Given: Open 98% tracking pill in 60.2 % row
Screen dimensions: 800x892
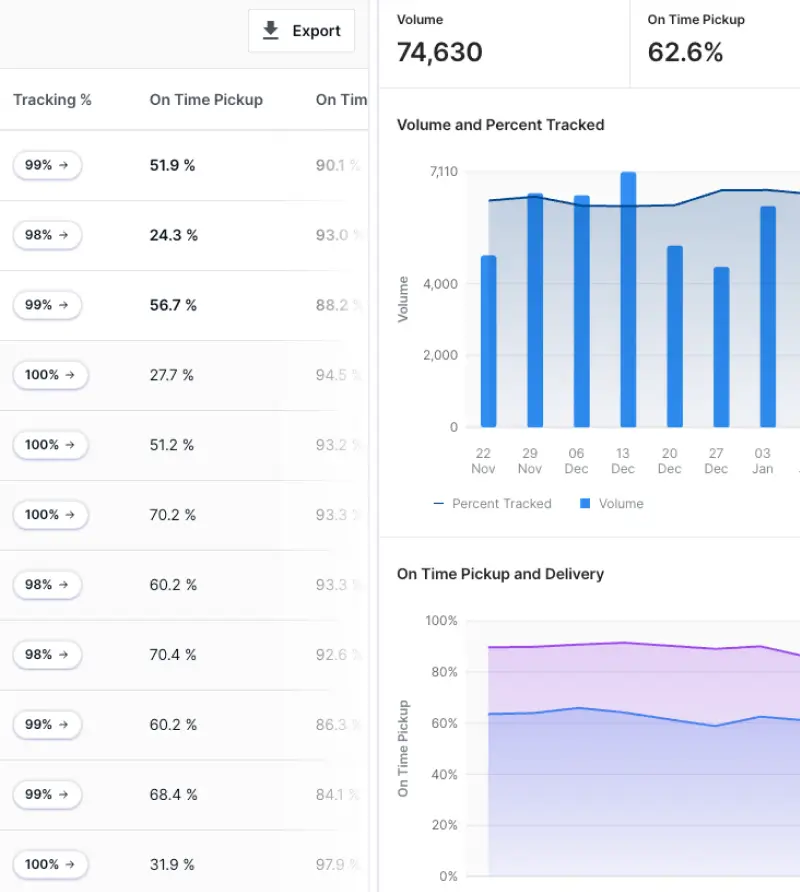Looking at the screenshot, I should pos(47,585).
